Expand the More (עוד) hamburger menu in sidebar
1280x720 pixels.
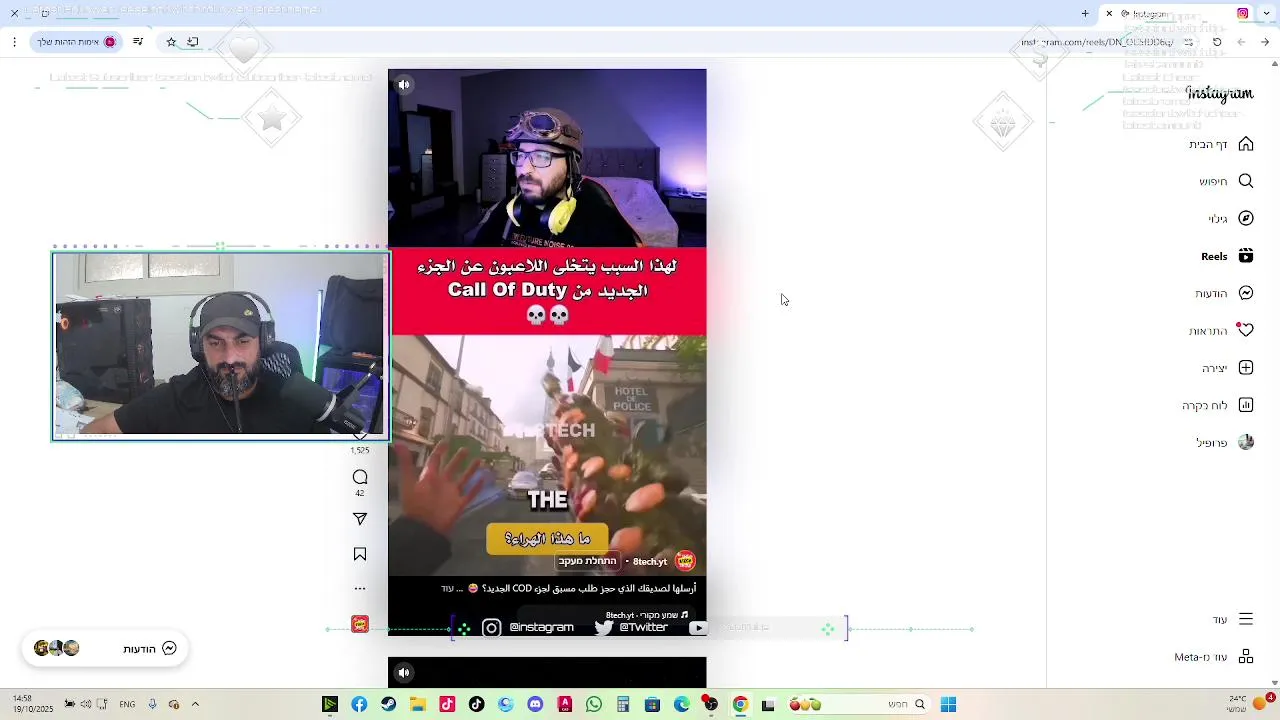point(1232,619)
